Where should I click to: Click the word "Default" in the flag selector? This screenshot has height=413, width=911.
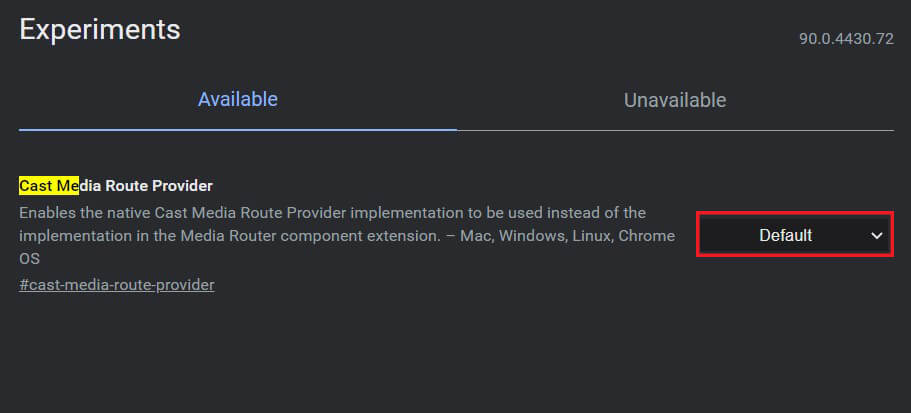pyautogui.click(x=785, y=236)
